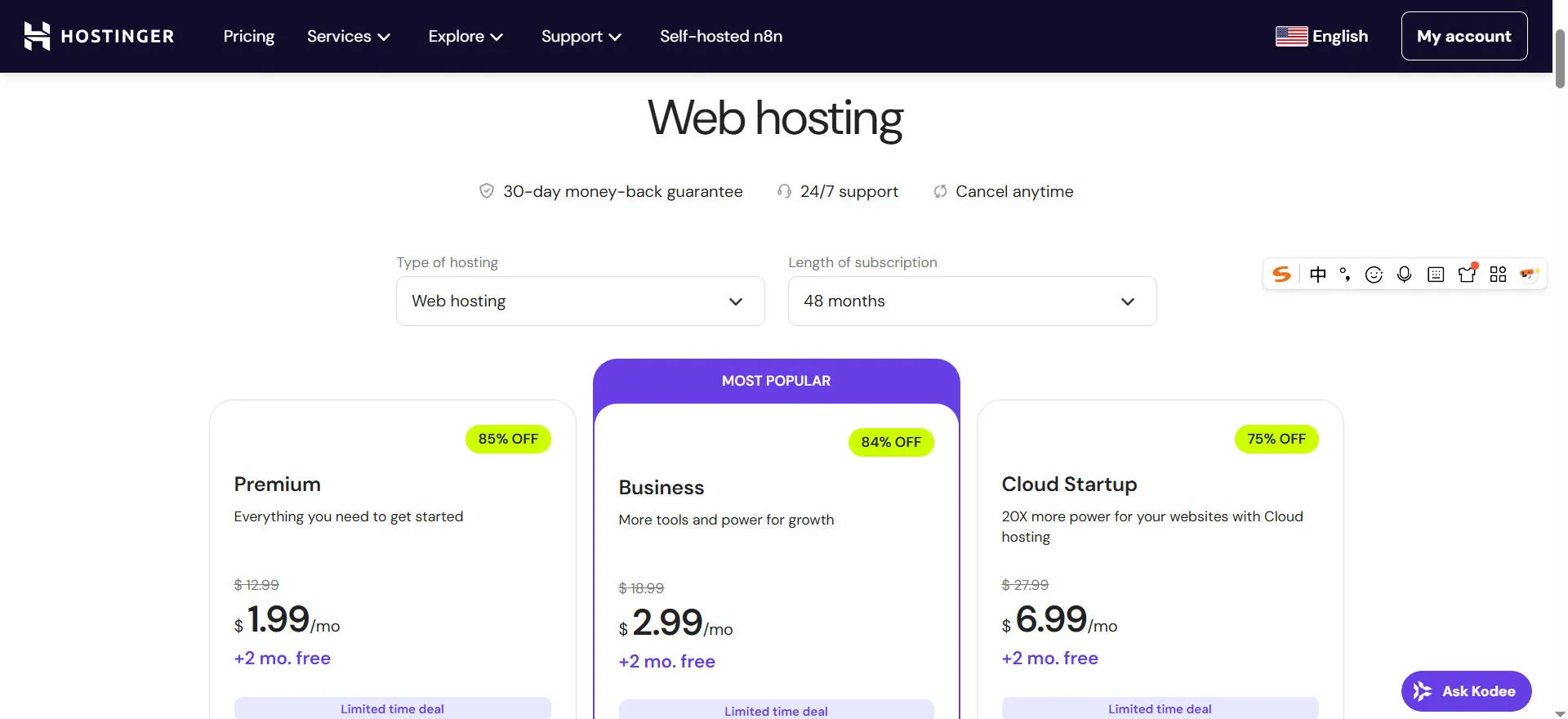Click the Hostinger logo in the header
The image size is (1568, 719).
pyautogui.click(x=99, y=36)
